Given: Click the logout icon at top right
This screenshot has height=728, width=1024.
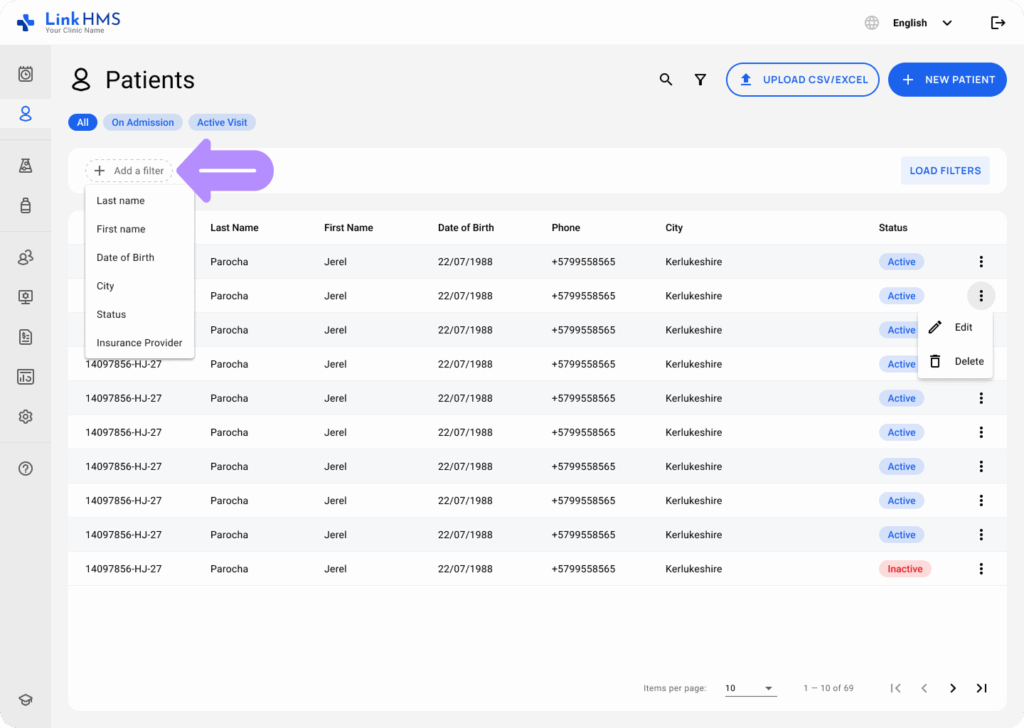Looking at the screenshot, I should [998, 22].
